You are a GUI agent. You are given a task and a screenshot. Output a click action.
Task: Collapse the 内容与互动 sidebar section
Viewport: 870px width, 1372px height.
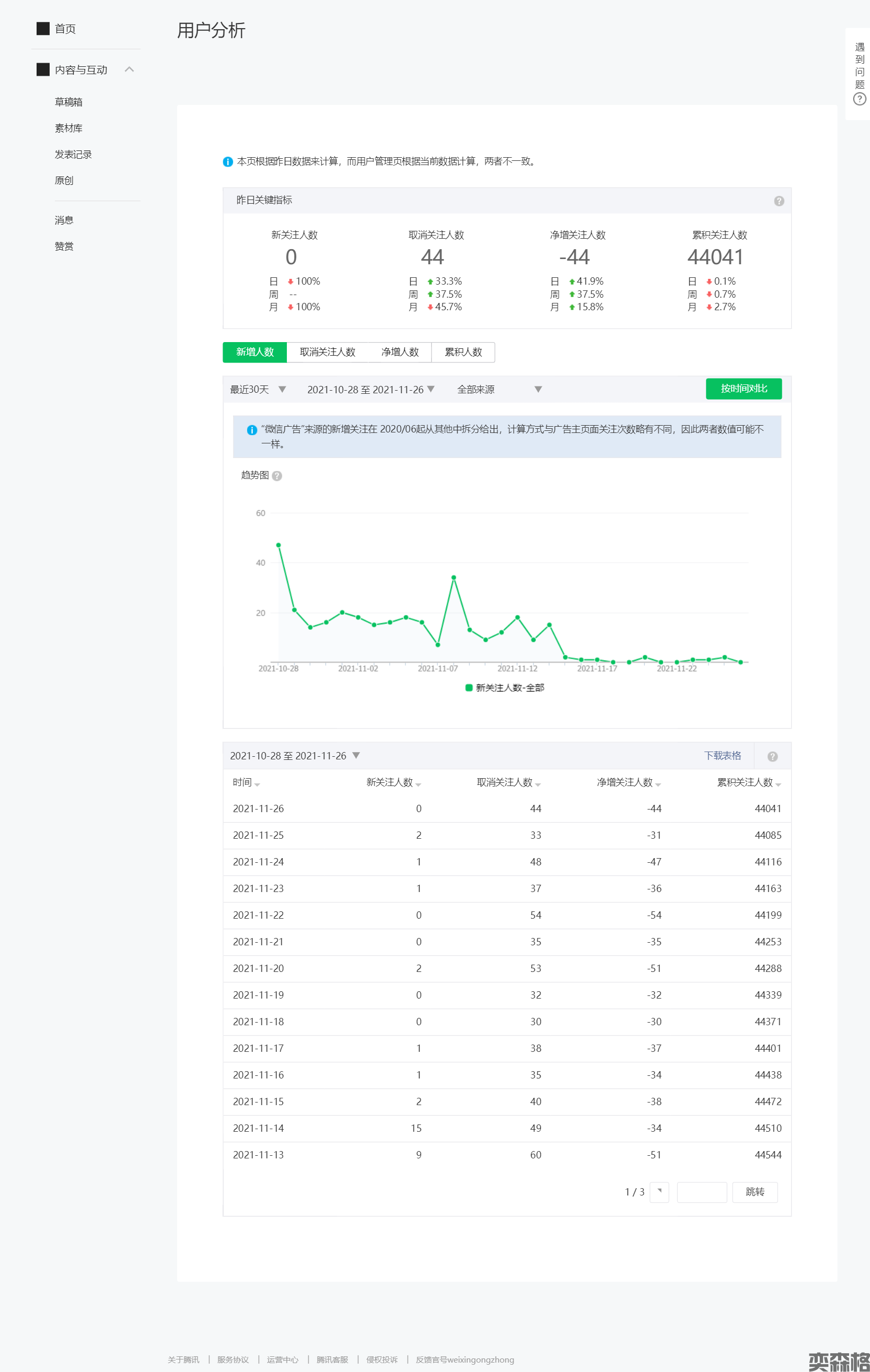[130, 69]
